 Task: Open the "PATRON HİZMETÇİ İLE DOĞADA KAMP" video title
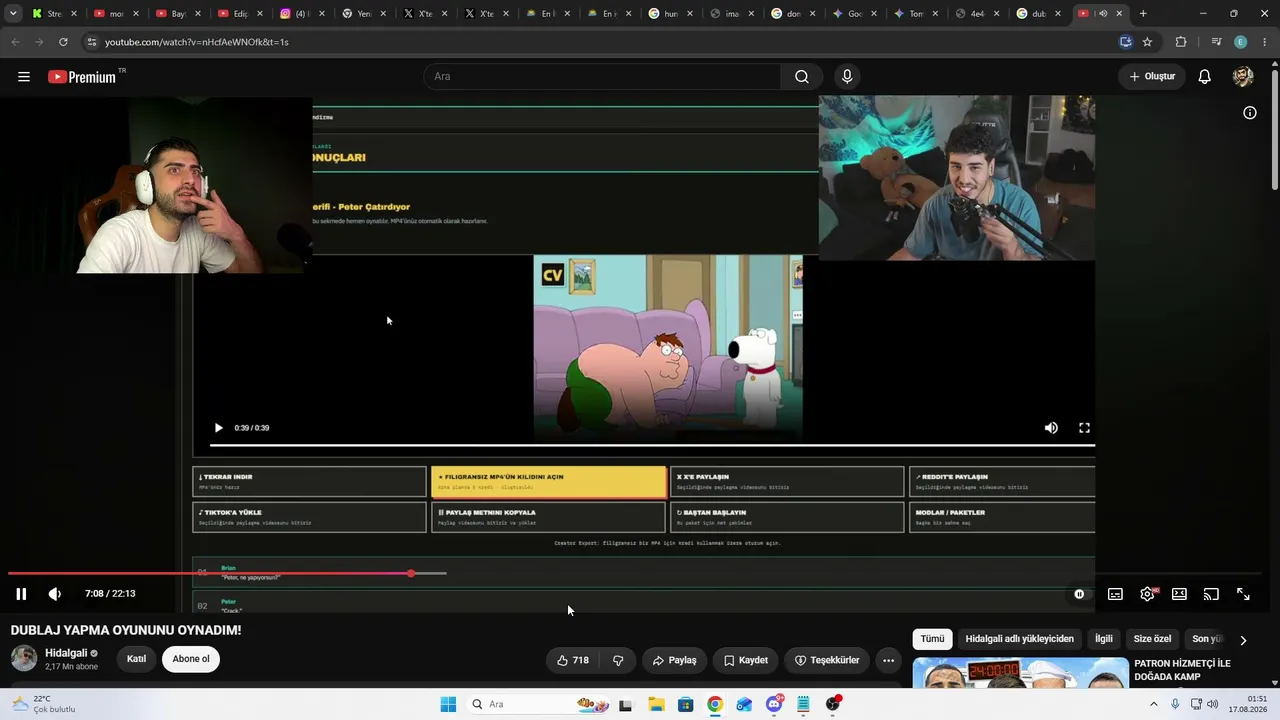[x=1182, y=670]
